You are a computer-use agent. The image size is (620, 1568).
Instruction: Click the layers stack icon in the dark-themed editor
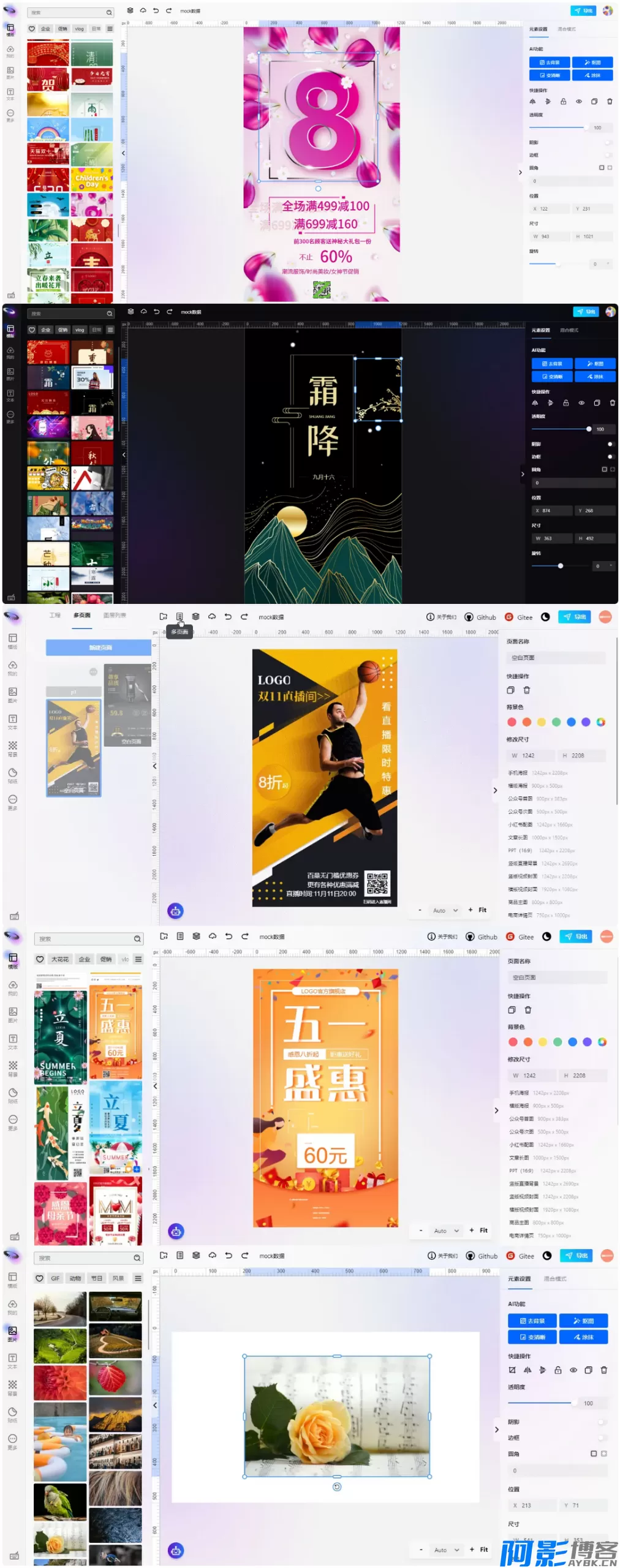click(130, 312)
